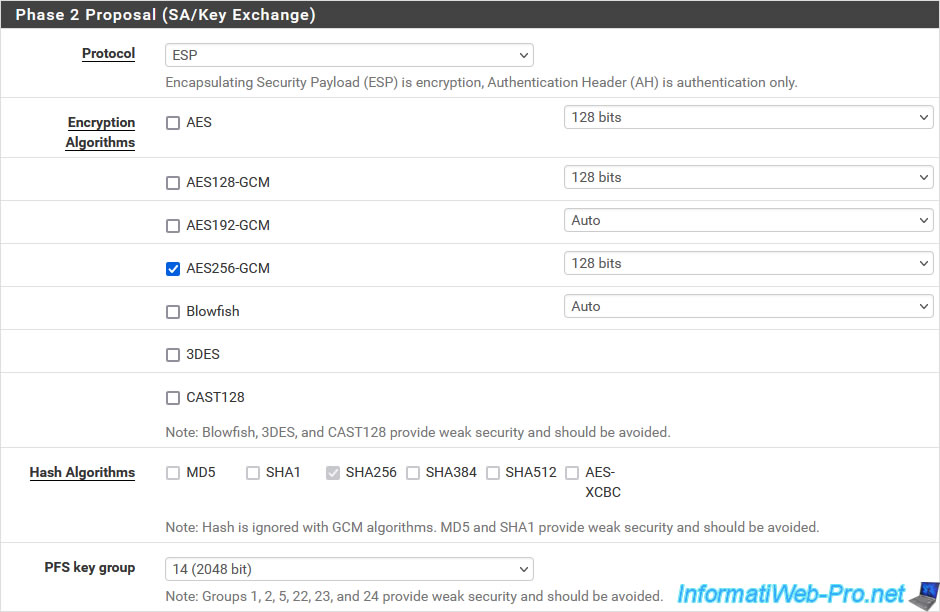Expand the PFS key group dropdown

click(x=349, y=569)
